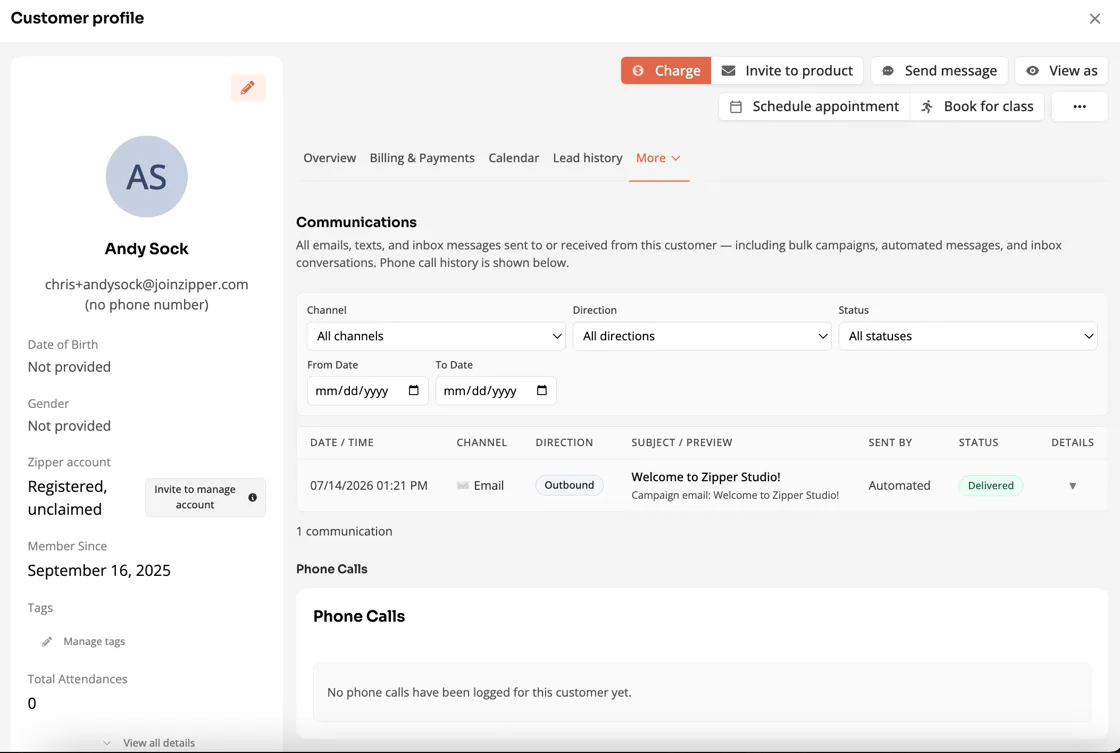Switch to the Overview tab

[329, 158]
